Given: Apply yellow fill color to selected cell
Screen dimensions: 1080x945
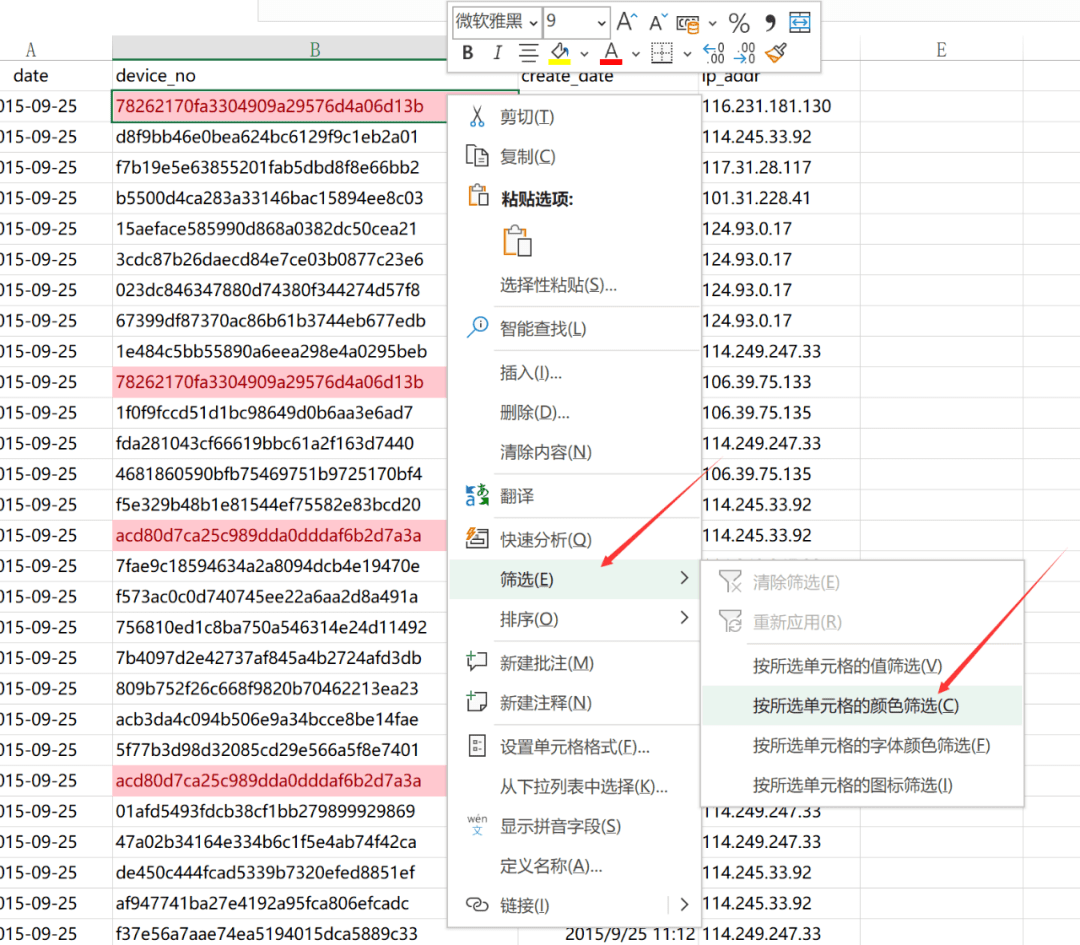Looking at the screenshot, I should pos(560,53).
